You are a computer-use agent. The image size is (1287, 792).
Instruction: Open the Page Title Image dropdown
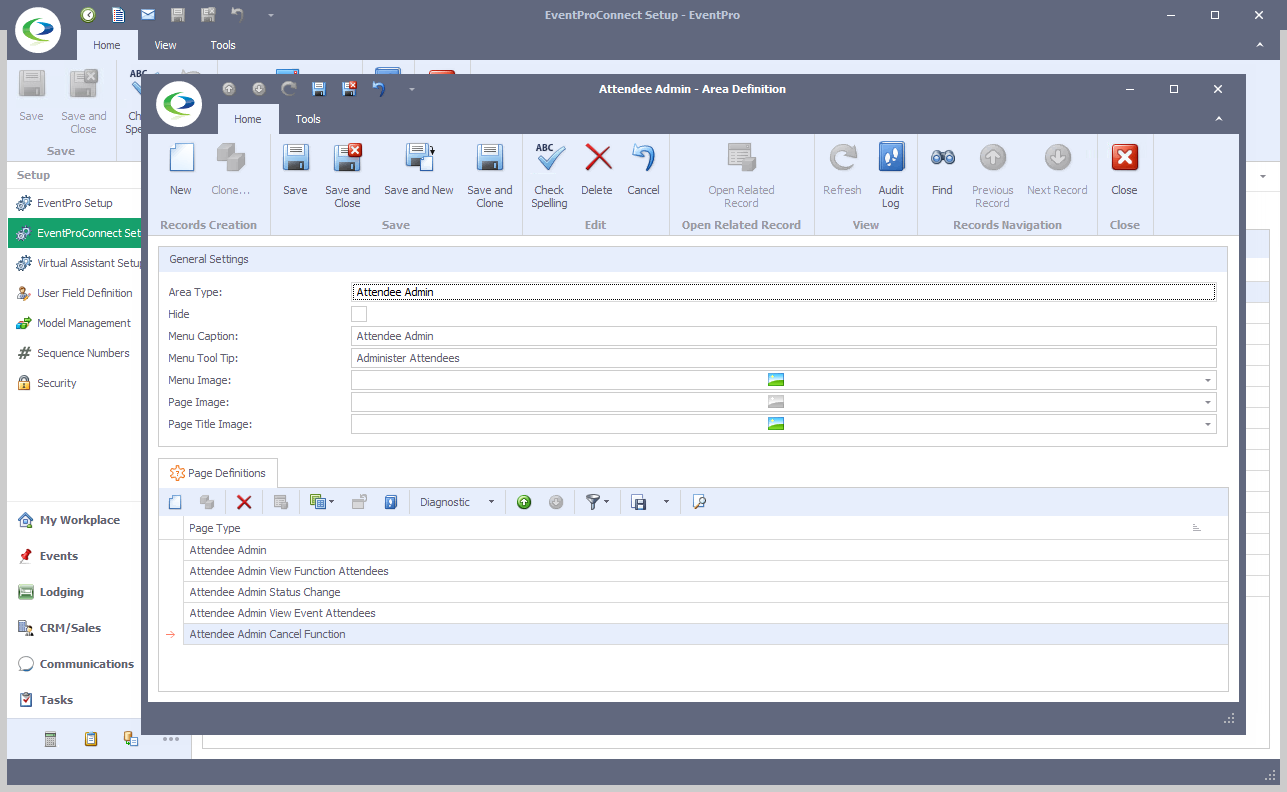(1208, 424)
